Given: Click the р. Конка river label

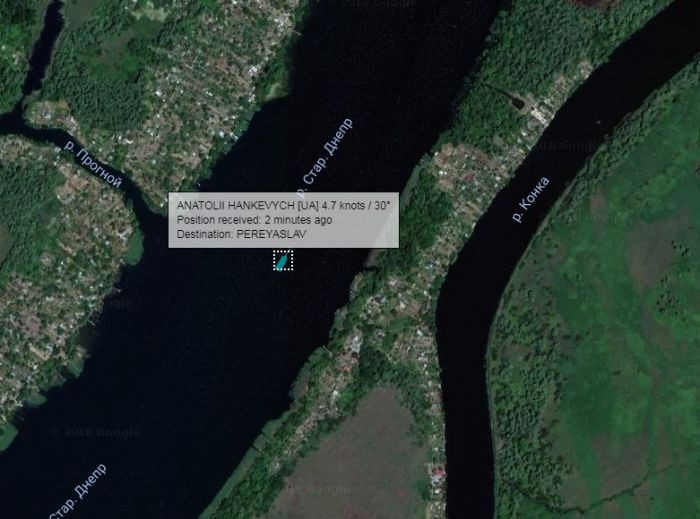Looking at the screenshot, I should coord(531,199).
